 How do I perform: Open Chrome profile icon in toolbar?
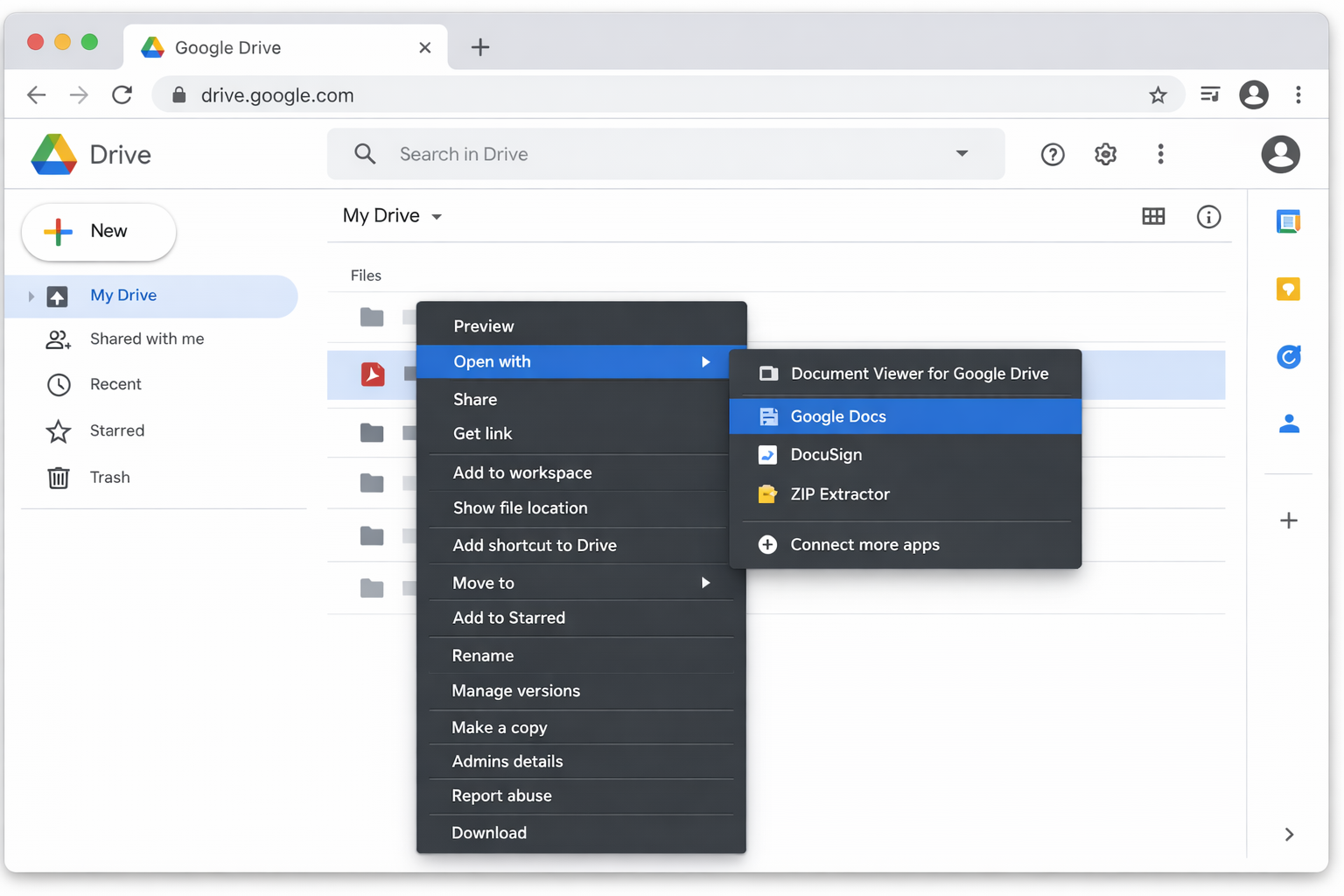click(1254, 94)
